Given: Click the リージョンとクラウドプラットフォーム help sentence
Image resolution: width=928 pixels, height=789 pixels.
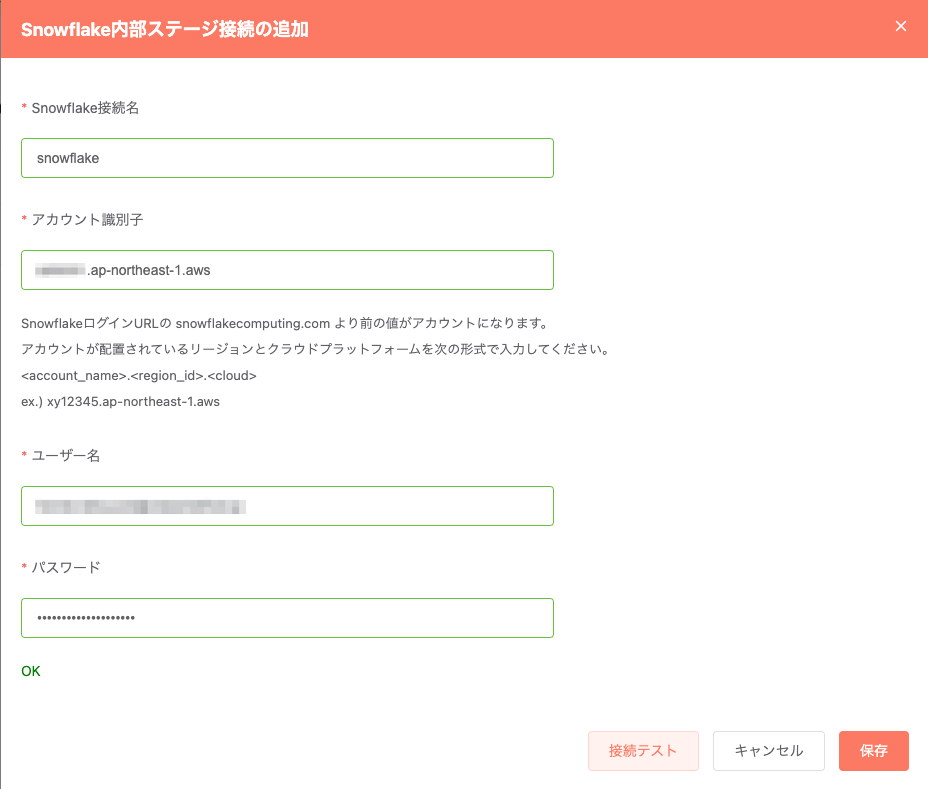Looking at the screenshot, I should [x=316, y=349].
